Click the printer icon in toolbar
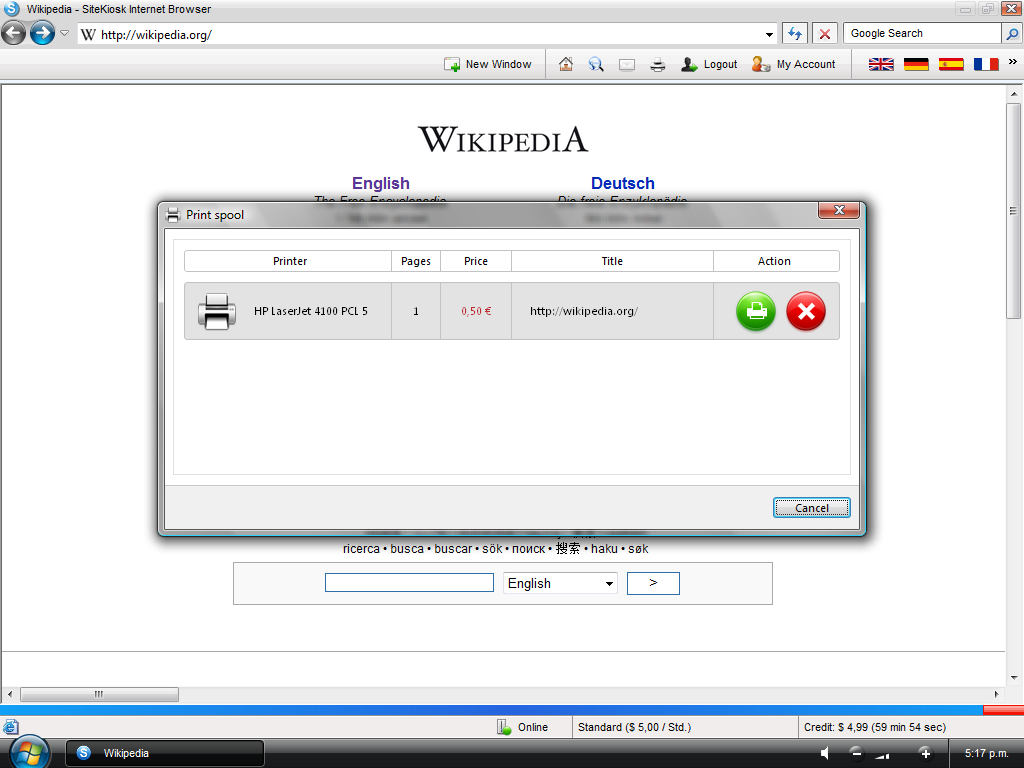The height and width of the screenshot is (768, 1024). point(658,64)
